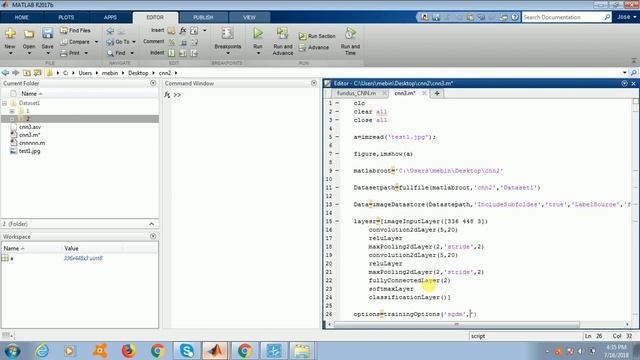Click the Breakpoints icon

point(227,33)
